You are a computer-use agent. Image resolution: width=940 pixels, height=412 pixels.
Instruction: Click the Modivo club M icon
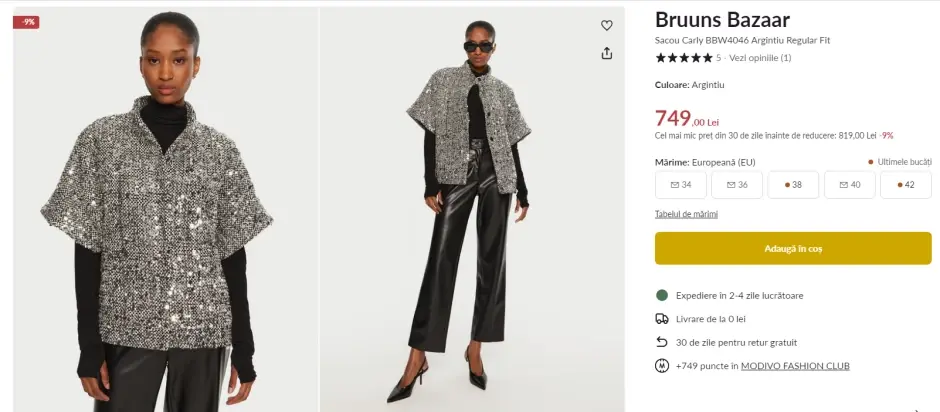click(x=661, y=366)
